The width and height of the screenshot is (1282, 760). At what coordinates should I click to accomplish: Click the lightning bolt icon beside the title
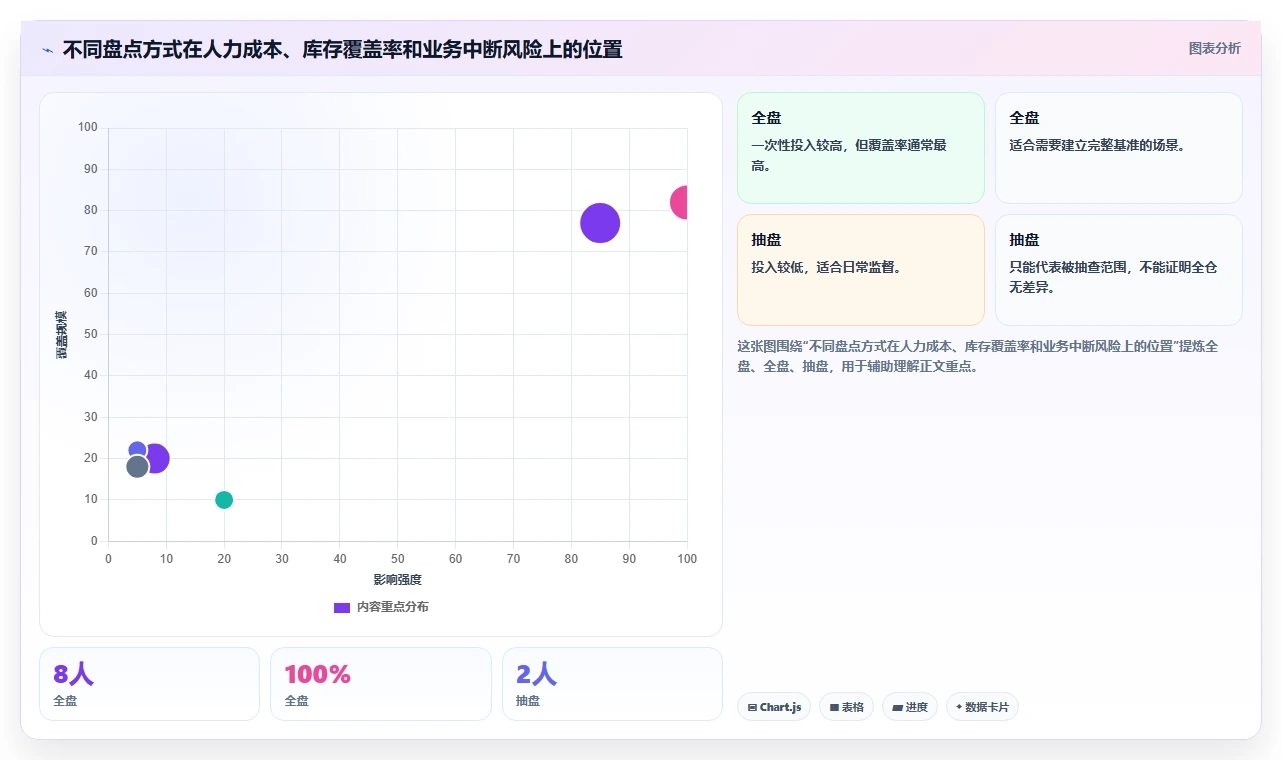[47, 49]
